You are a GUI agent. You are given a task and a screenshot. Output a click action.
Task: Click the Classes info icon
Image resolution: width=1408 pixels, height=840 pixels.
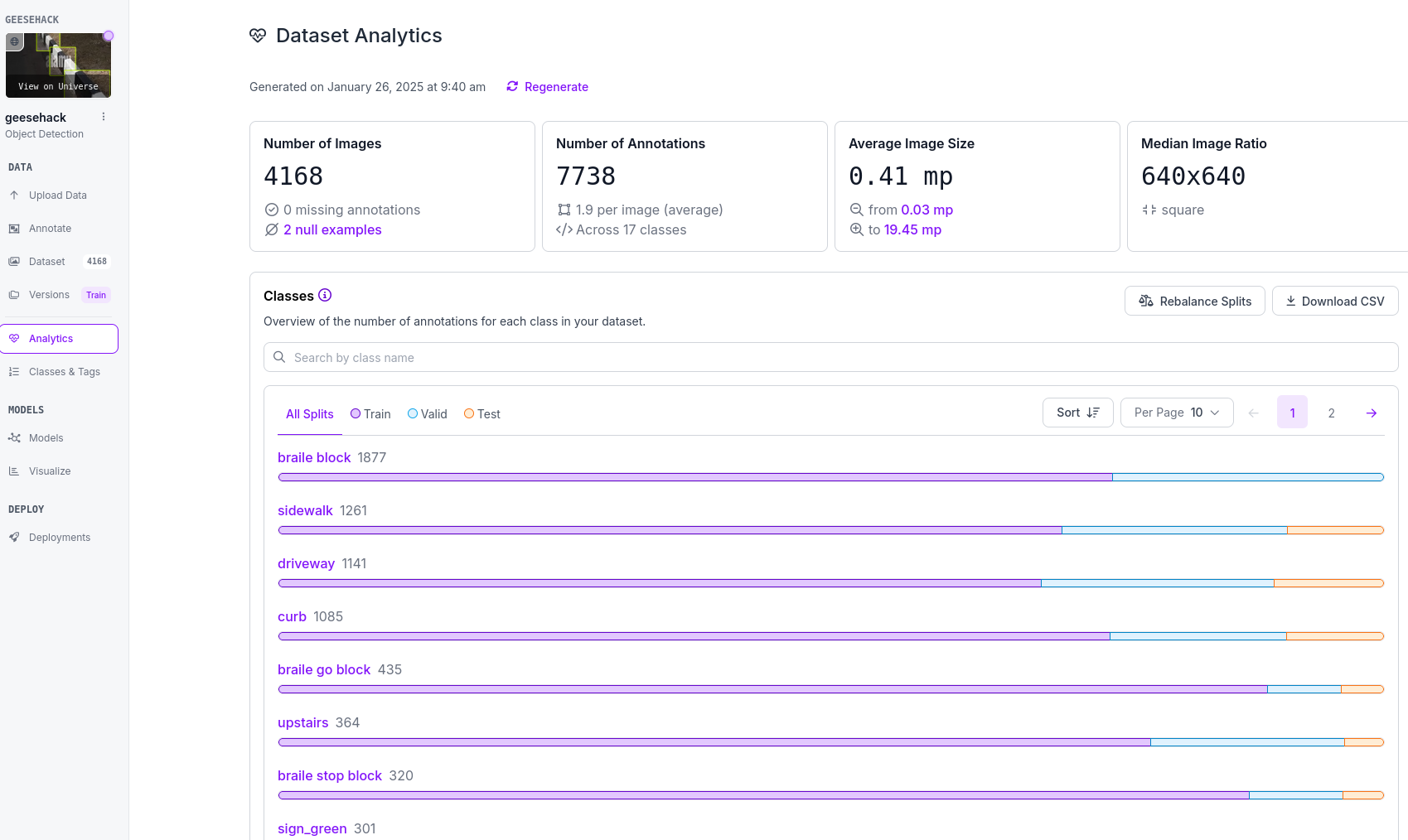(325, 295)
